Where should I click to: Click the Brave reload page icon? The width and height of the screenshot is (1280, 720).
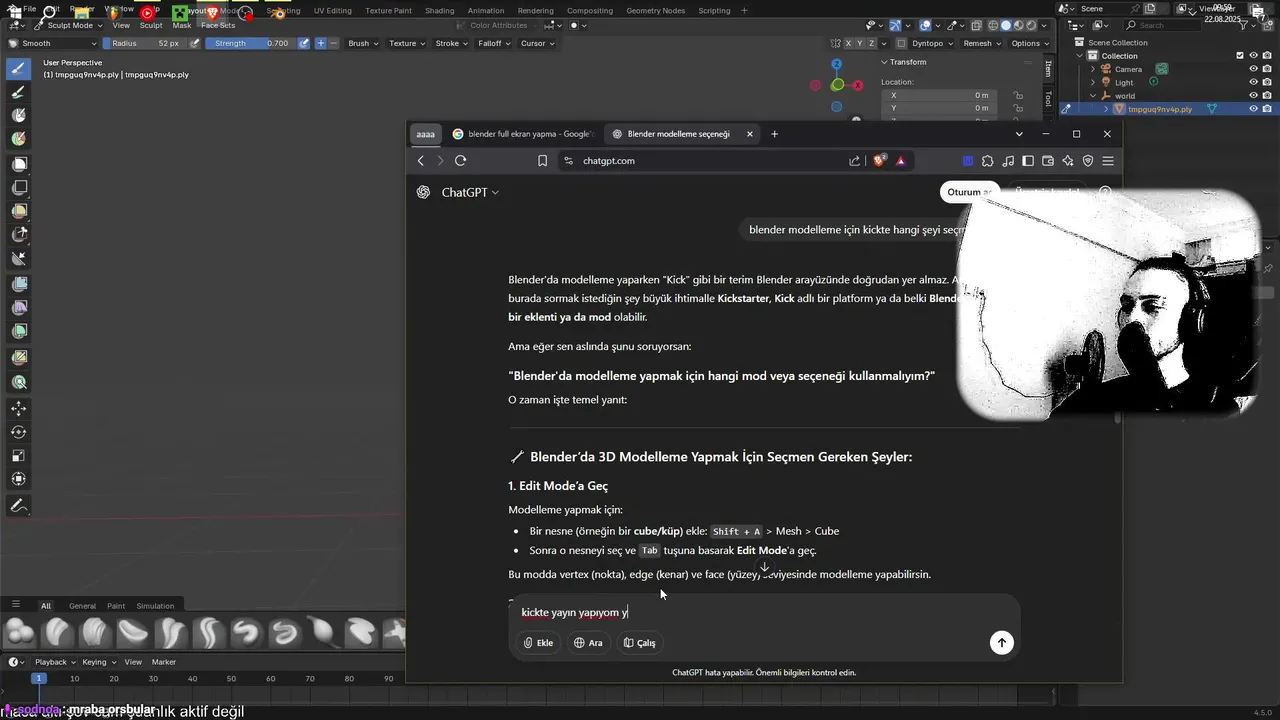pos(460,160)
